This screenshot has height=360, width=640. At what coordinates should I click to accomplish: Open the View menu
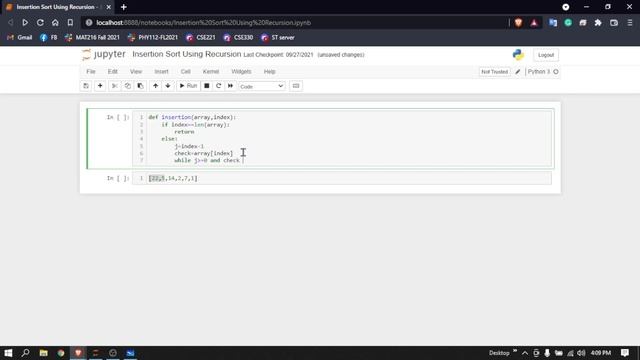[x=136, y=71]
